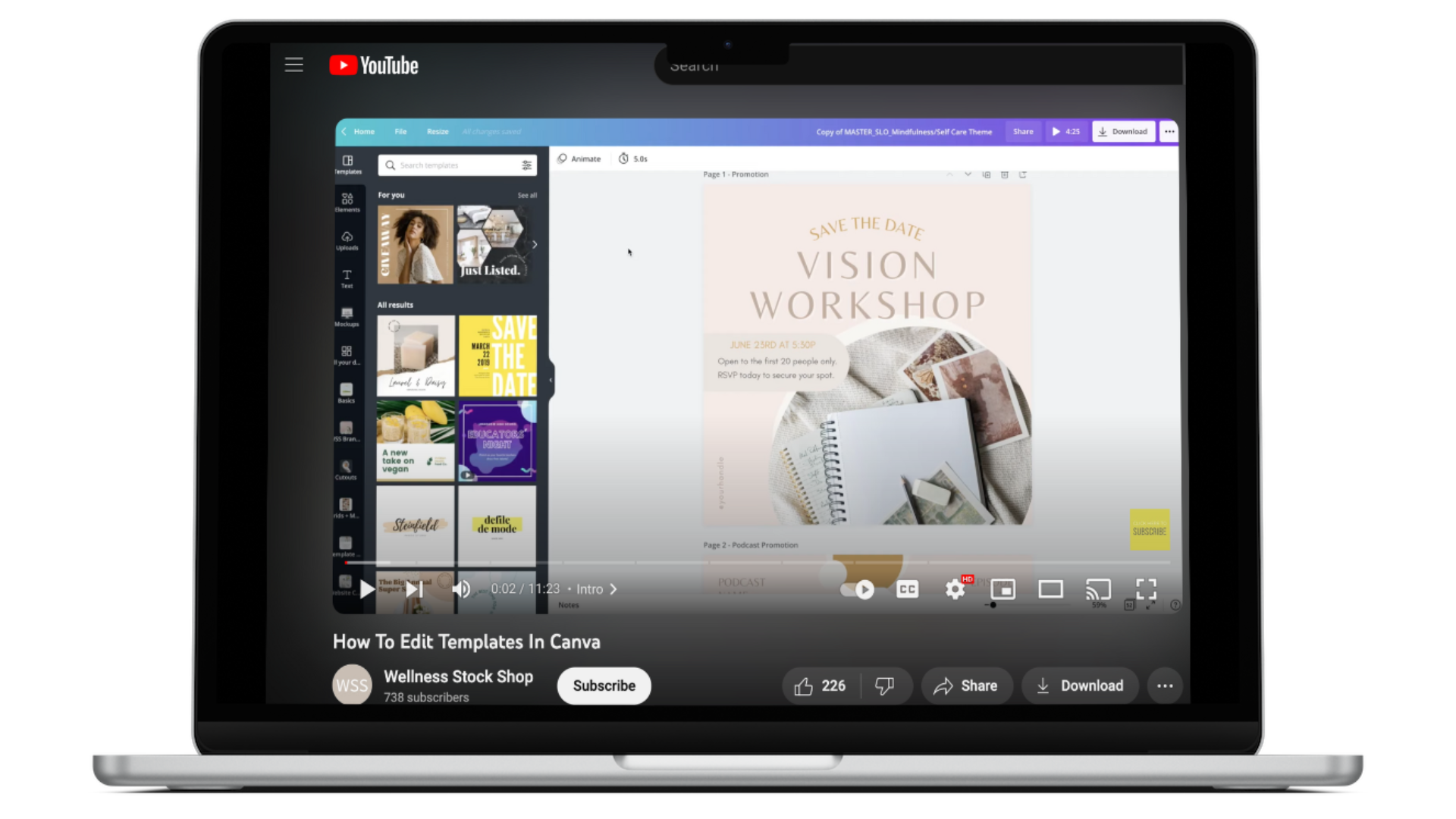Open Canva Notes at the bottom
The width and height of the screenshot is (1456, 819).
coord(568,605)
